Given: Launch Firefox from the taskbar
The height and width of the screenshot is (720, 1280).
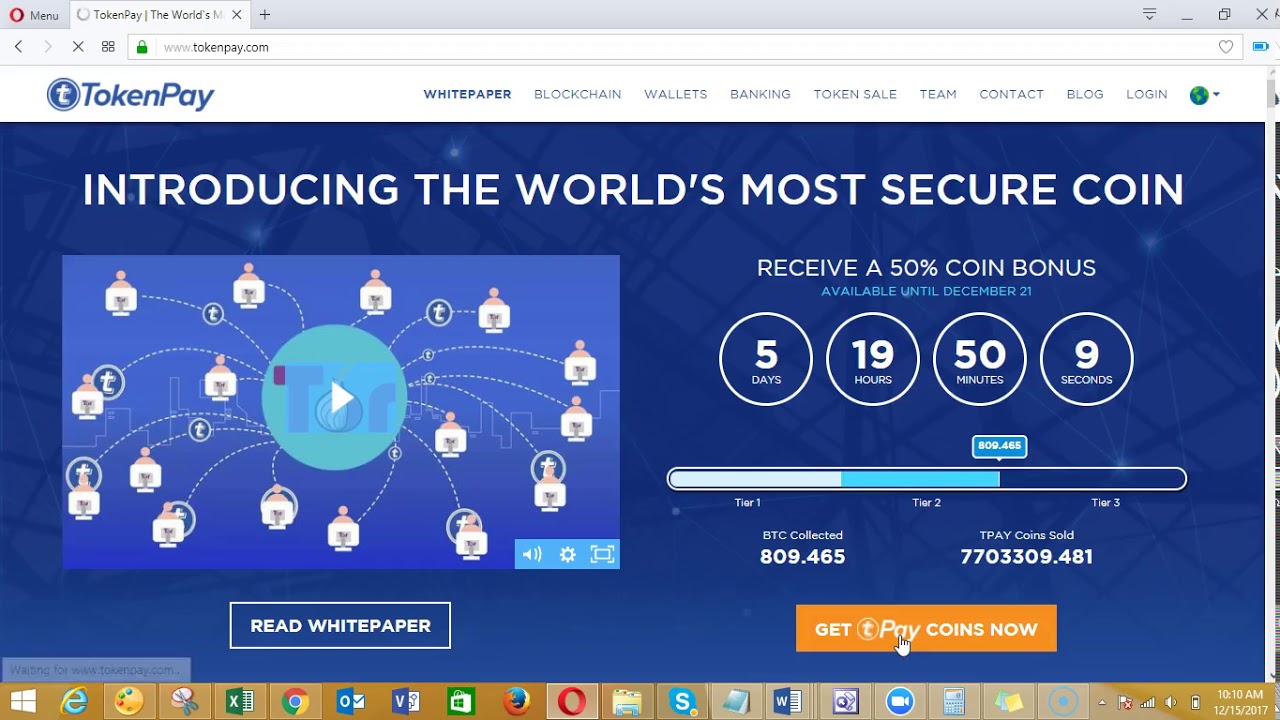Looking at the screenshot, I should tap(516, 702).
